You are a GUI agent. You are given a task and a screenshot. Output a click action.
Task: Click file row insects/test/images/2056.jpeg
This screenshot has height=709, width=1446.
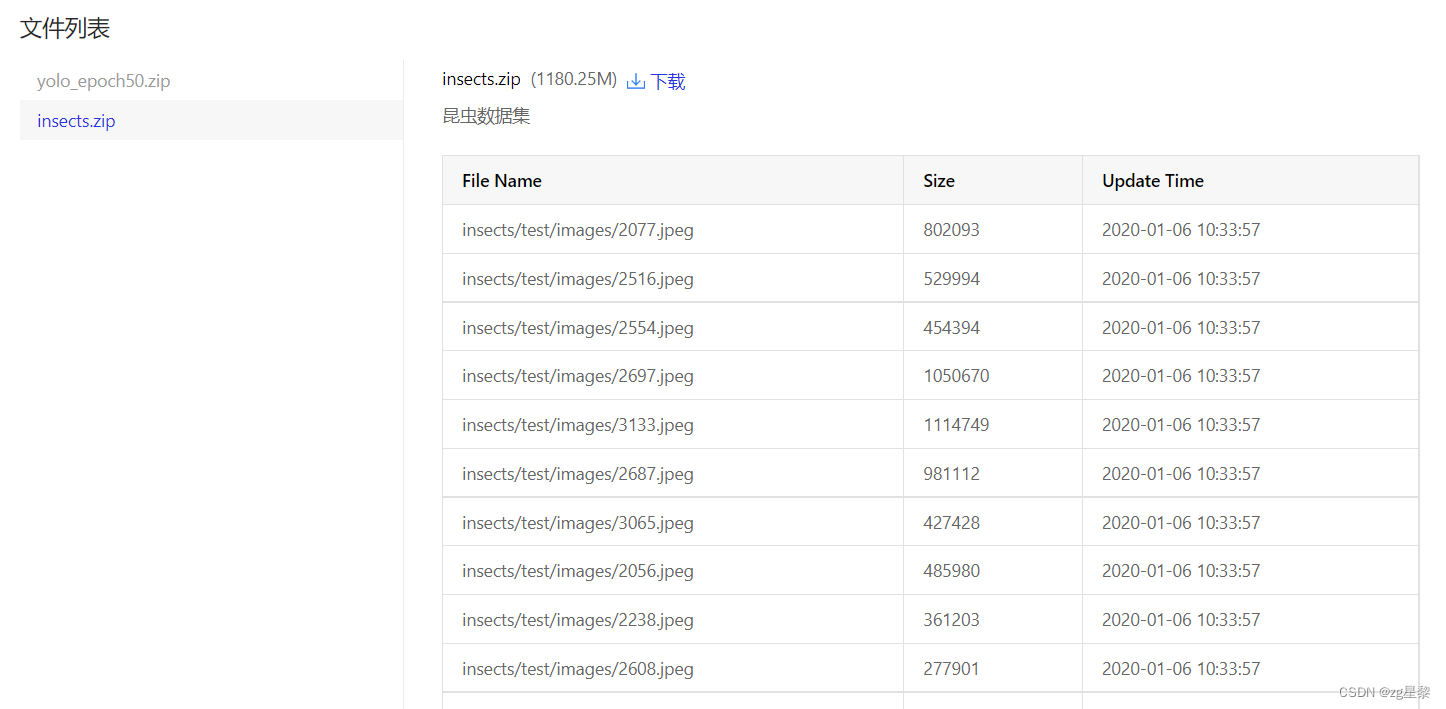pyautogui.click(x=930, y=571)
